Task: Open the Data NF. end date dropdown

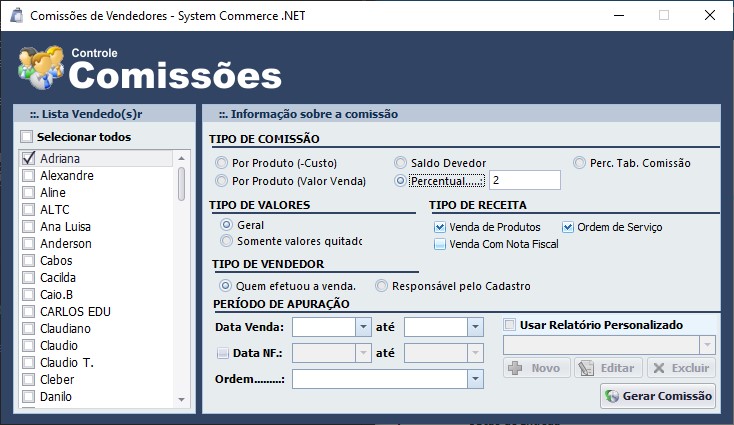Action: [x=475, y=353]
